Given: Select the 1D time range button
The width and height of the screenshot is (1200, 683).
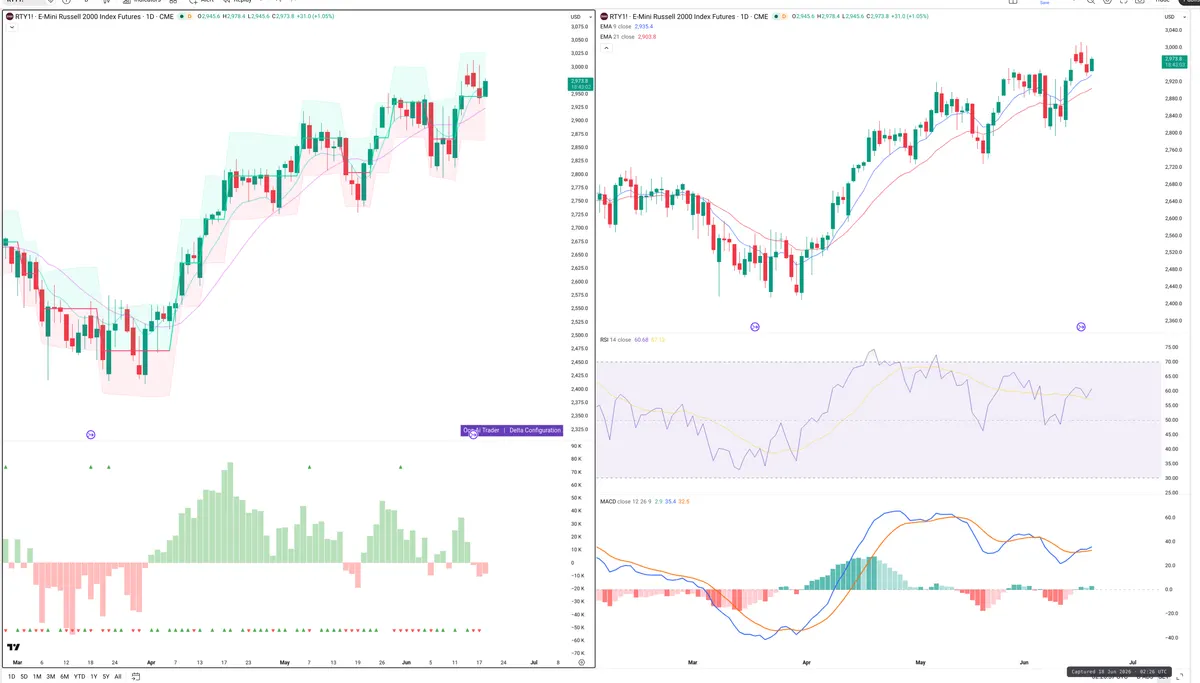Looking at the screenshot, I should [12, 677].
